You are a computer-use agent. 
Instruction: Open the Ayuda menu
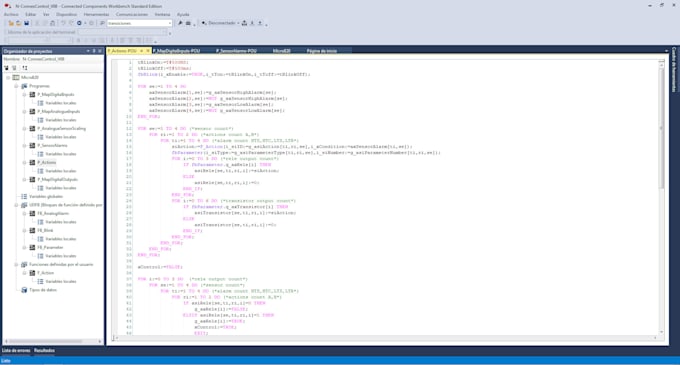pyautogui.click(x=183, y=14)
